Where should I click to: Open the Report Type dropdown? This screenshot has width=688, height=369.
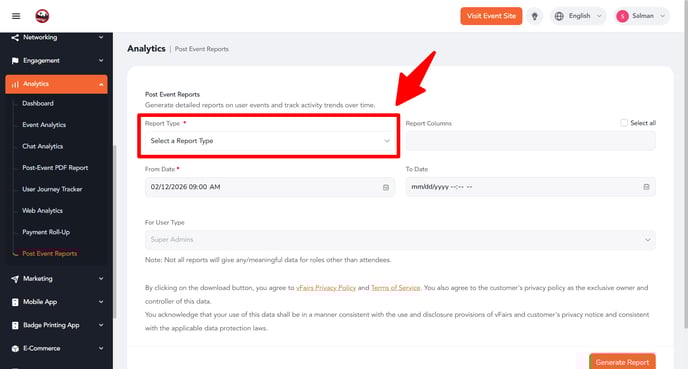point(269,141)
